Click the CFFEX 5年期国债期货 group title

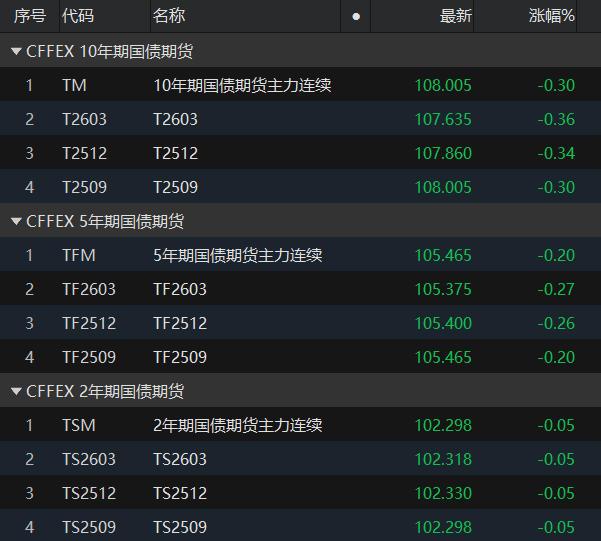click(105, 222)
